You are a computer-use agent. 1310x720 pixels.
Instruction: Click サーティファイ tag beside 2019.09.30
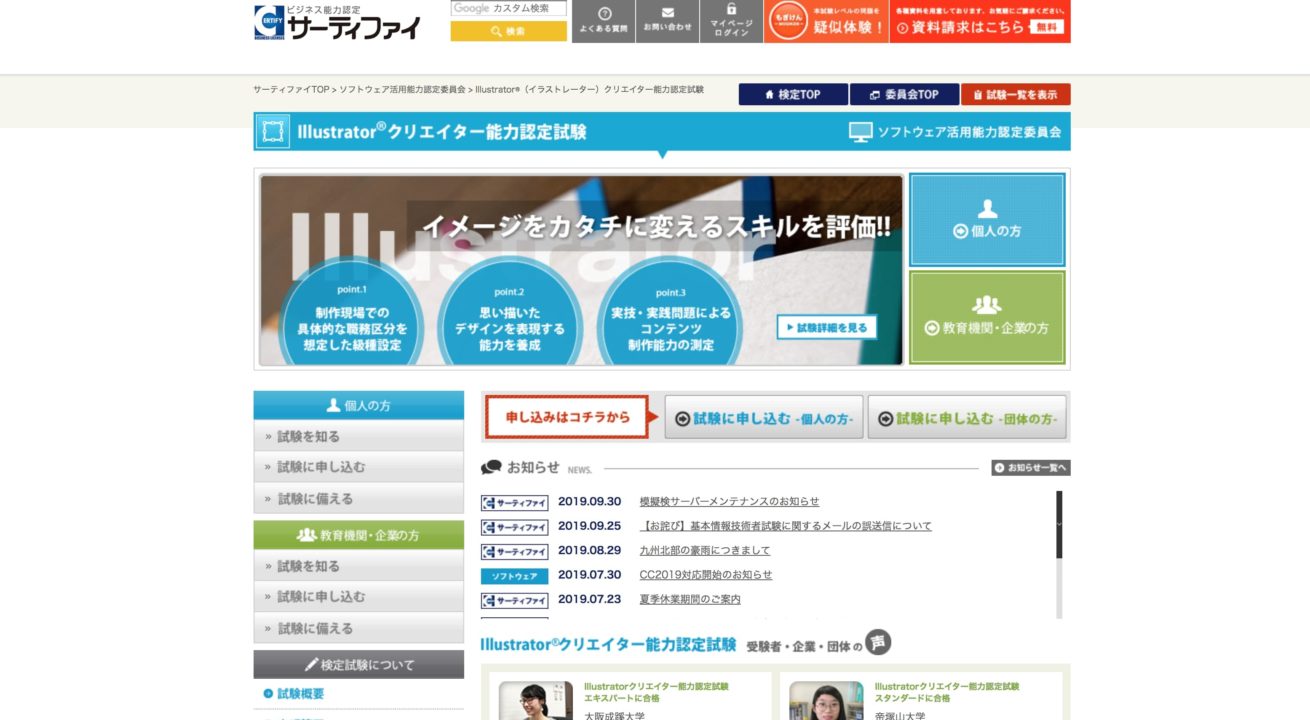[515, 502]
